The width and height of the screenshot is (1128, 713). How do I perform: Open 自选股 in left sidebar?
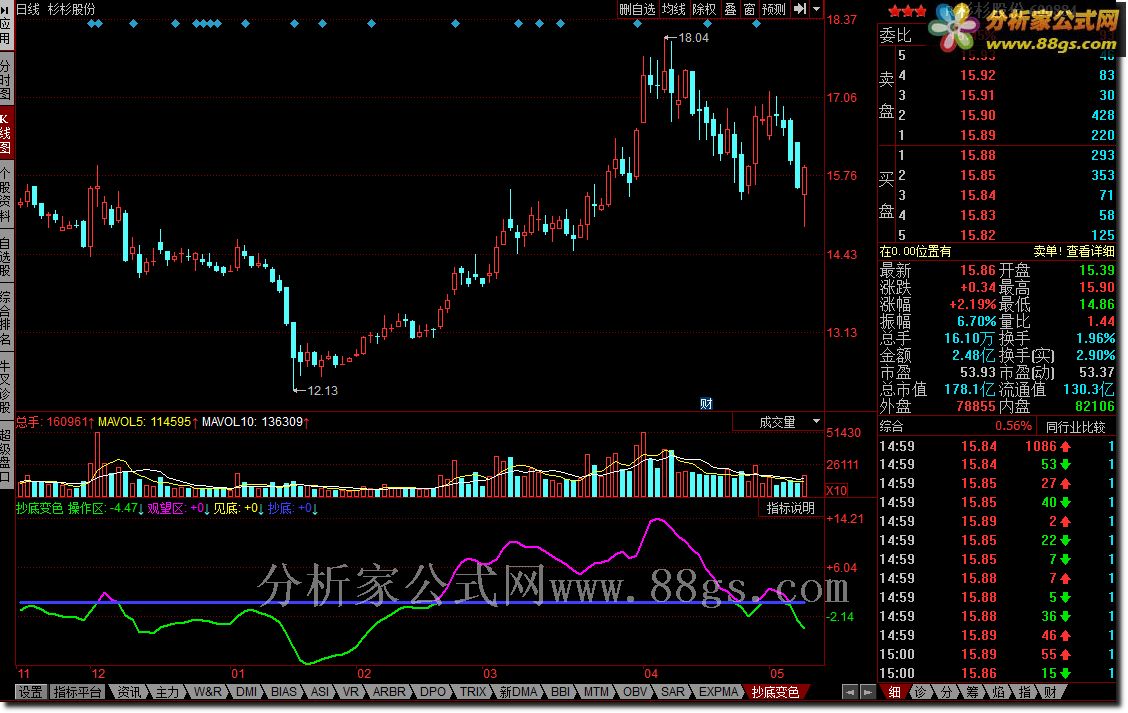[6, 256]
